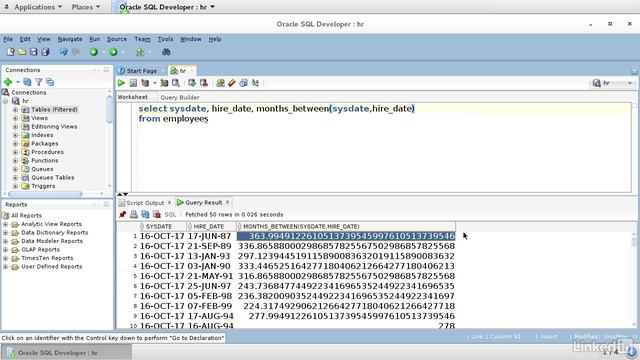
Task: Click the Save icon in main toolbar
Action: coord(33,52)
